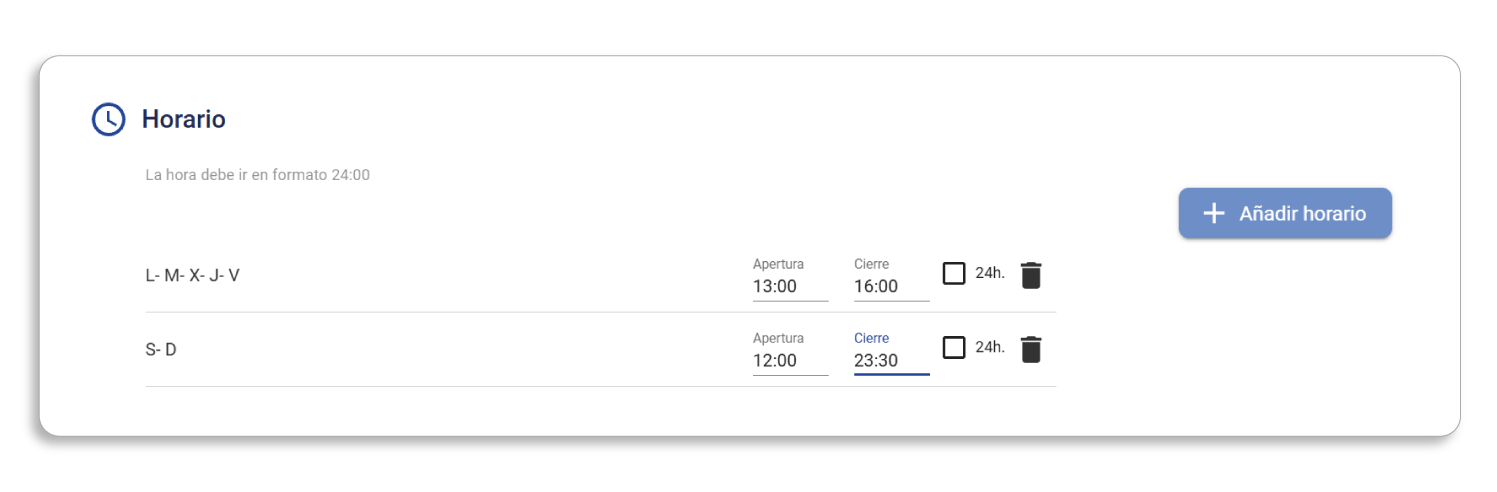This screenshot has height=492, width=1497.
Task: Click the Cierre label above 16:00
Action: (871, 264)
